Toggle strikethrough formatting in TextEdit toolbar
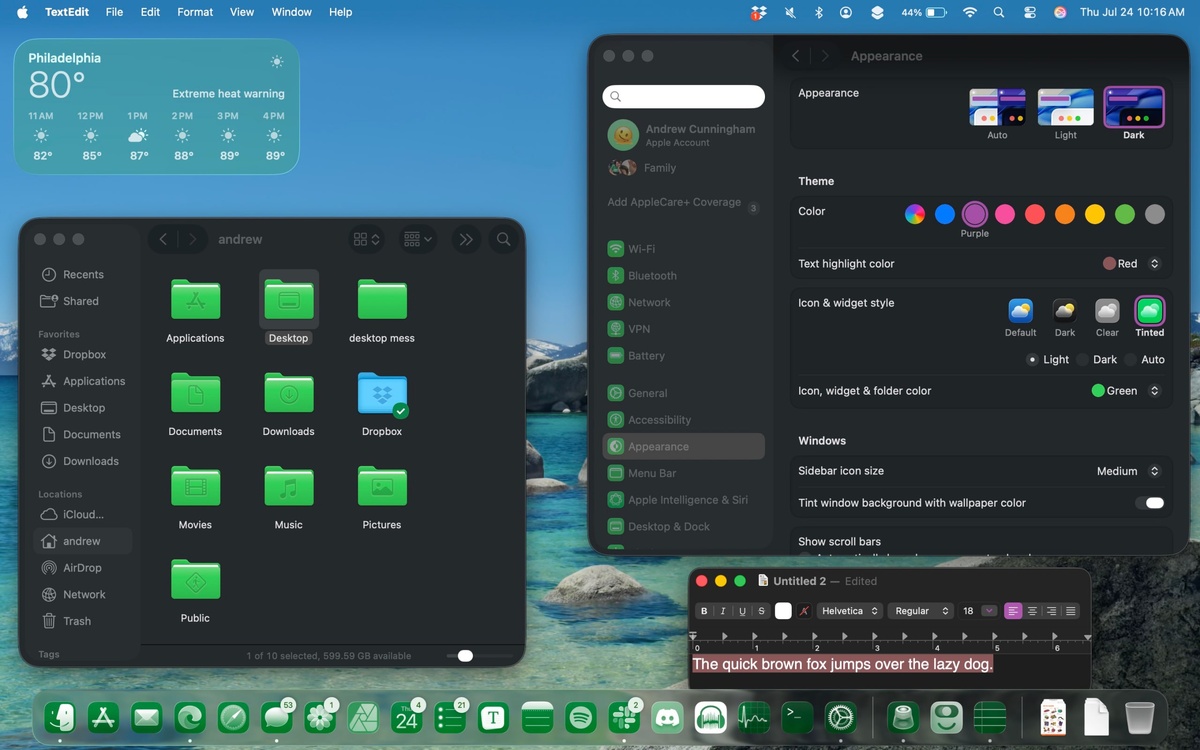Viewport: 1200px width, 750px height. coord(762,611)
